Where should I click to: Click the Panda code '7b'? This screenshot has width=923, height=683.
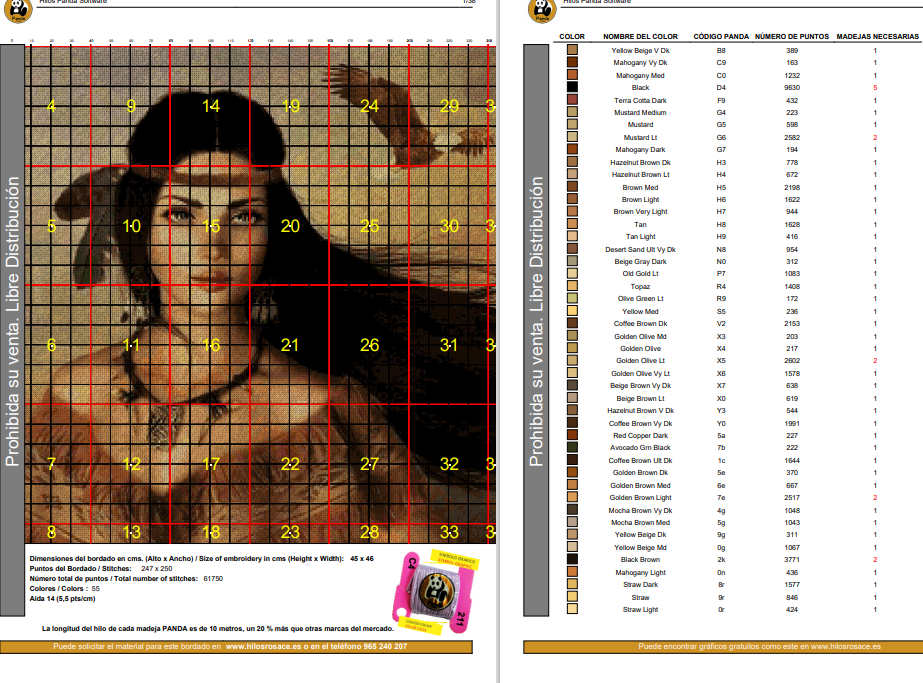click(721, 447)
